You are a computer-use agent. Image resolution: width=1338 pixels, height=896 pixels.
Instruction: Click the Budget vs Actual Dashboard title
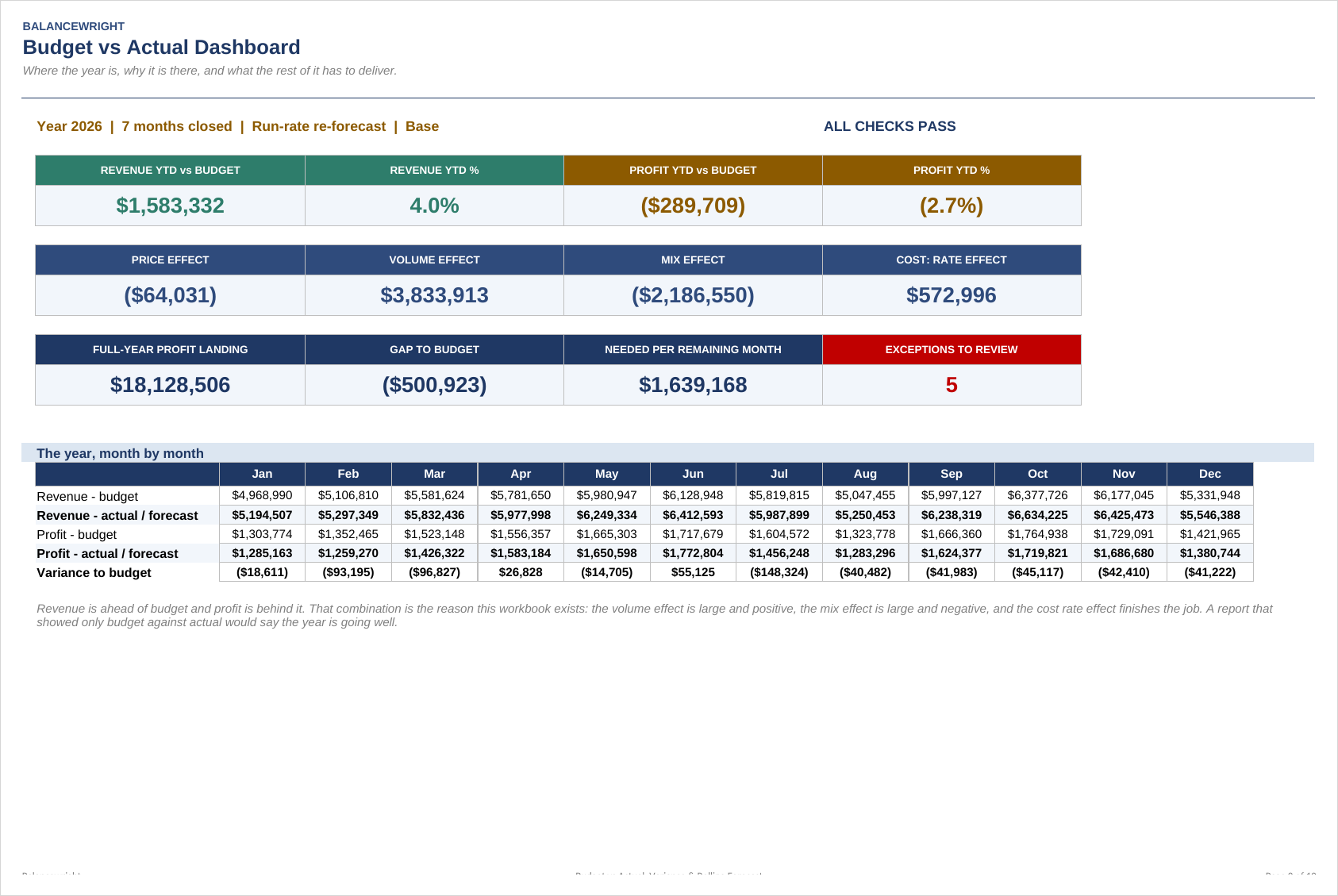[161, 48]
